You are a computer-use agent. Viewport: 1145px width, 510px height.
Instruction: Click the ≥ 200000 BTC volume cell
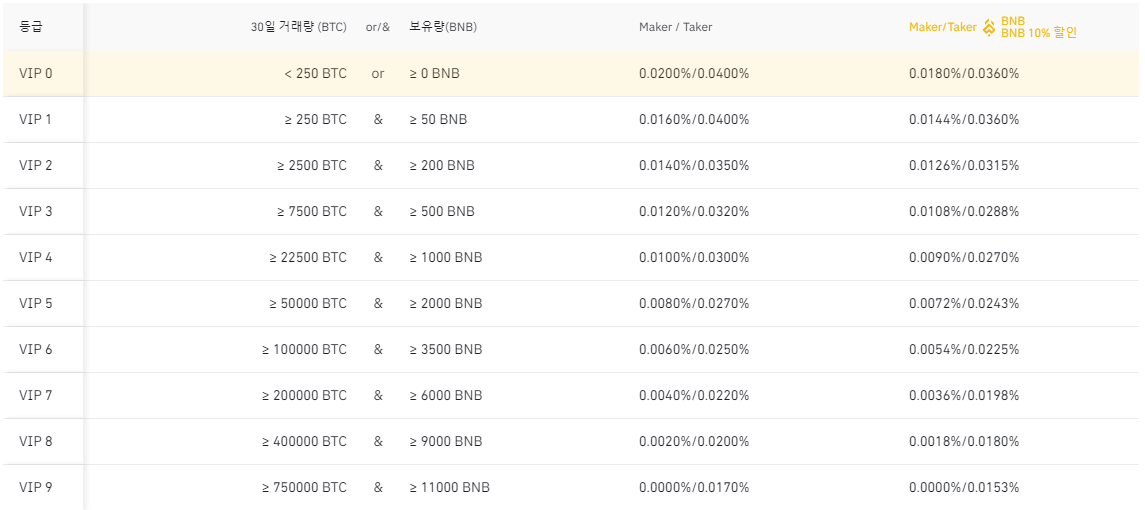[x=305, y=395]
